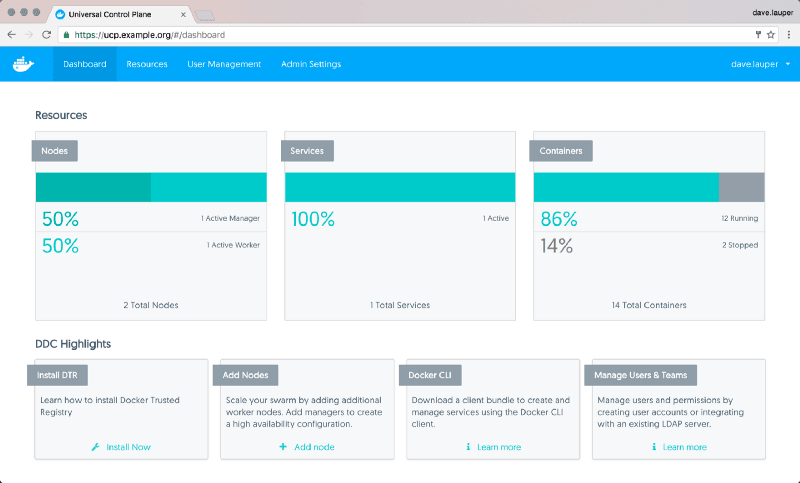800x483 pixels.
Task: Click the Containers usage bar
Action: 648,188
